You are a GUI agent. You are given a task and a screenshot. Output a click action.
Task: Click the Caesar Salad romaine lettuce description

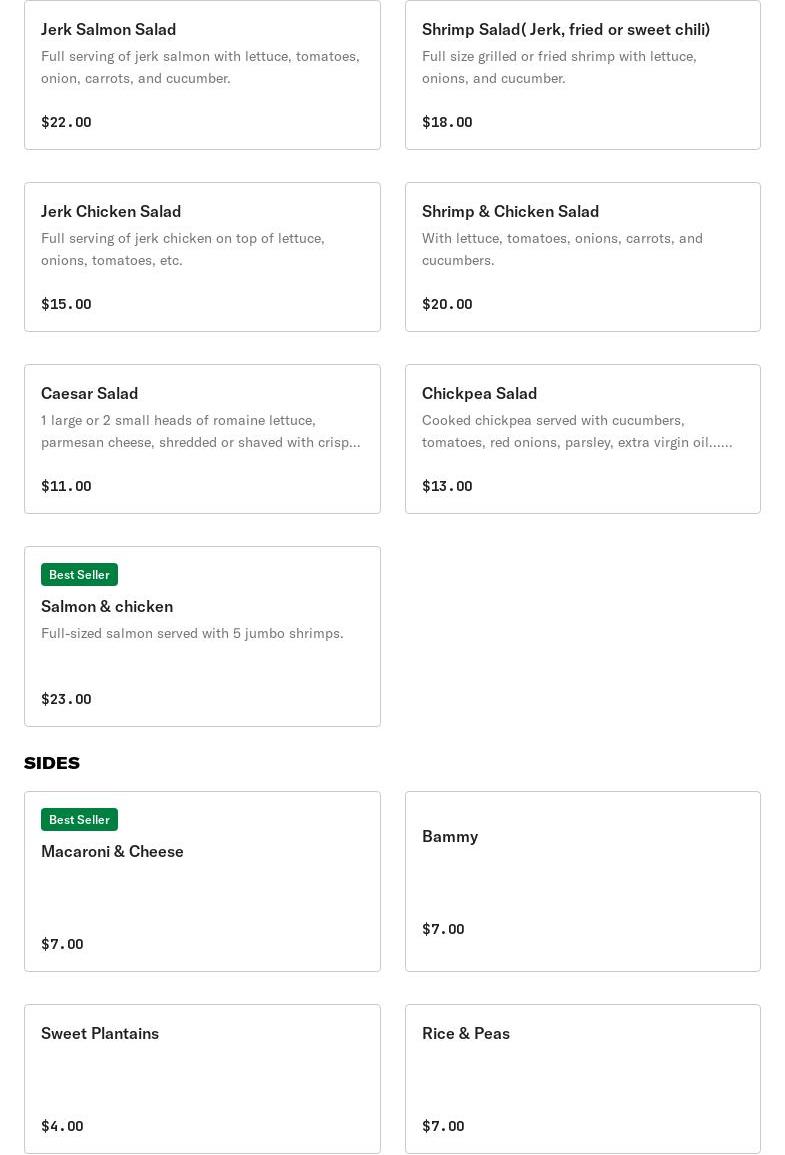(x=200, y=431)
